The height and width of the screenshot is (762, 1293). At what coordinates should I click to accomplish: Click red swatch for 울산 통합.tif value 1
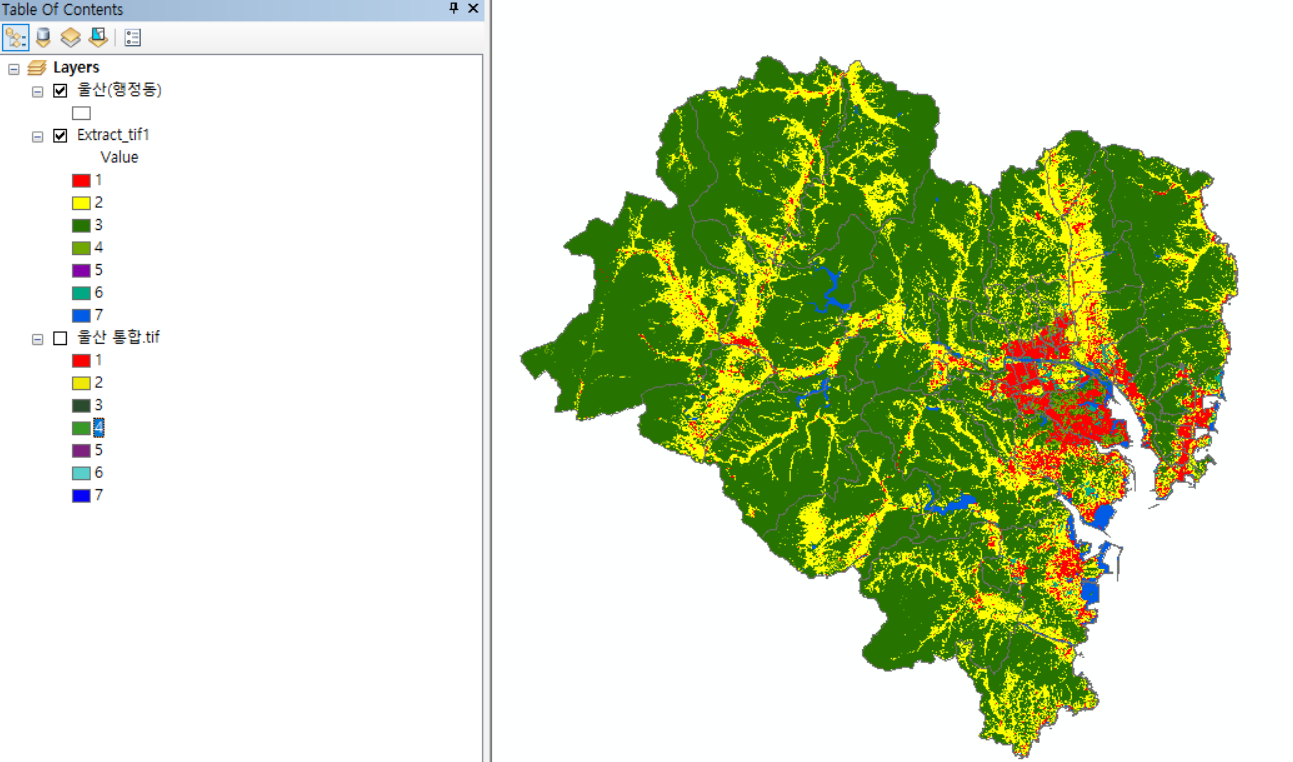tap(81, 360)
